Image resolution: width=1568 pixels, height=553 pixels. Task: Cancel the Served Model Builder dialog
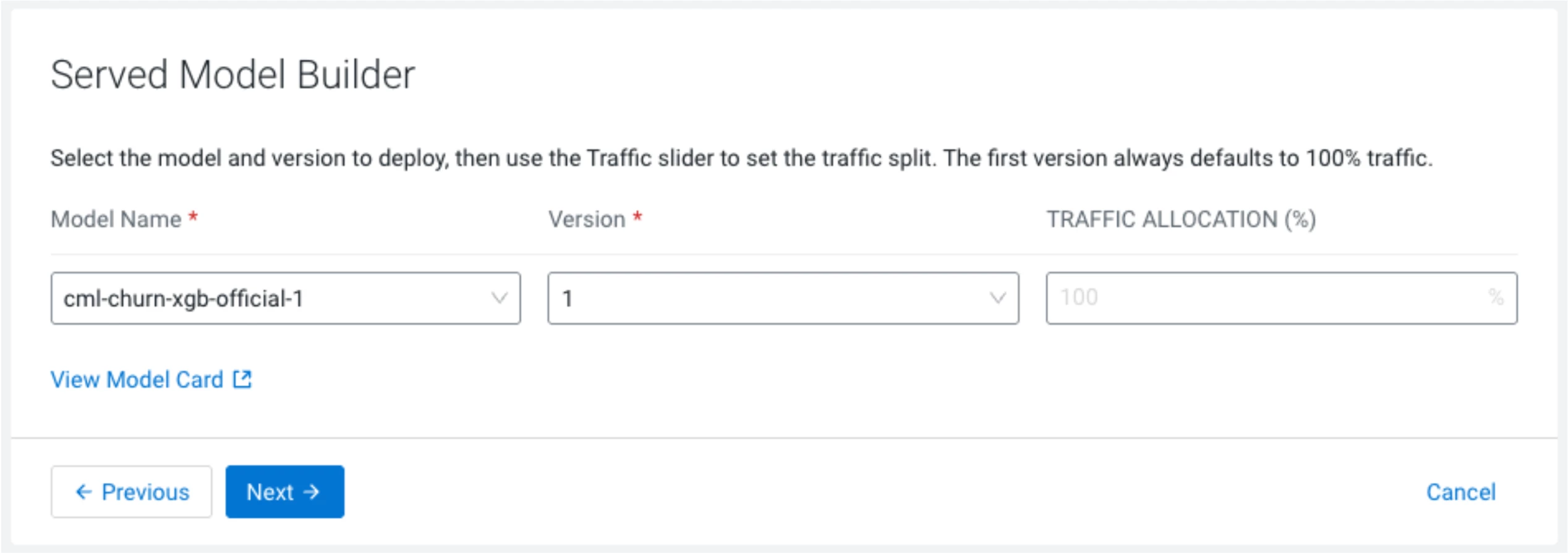tap(1461, 492)
